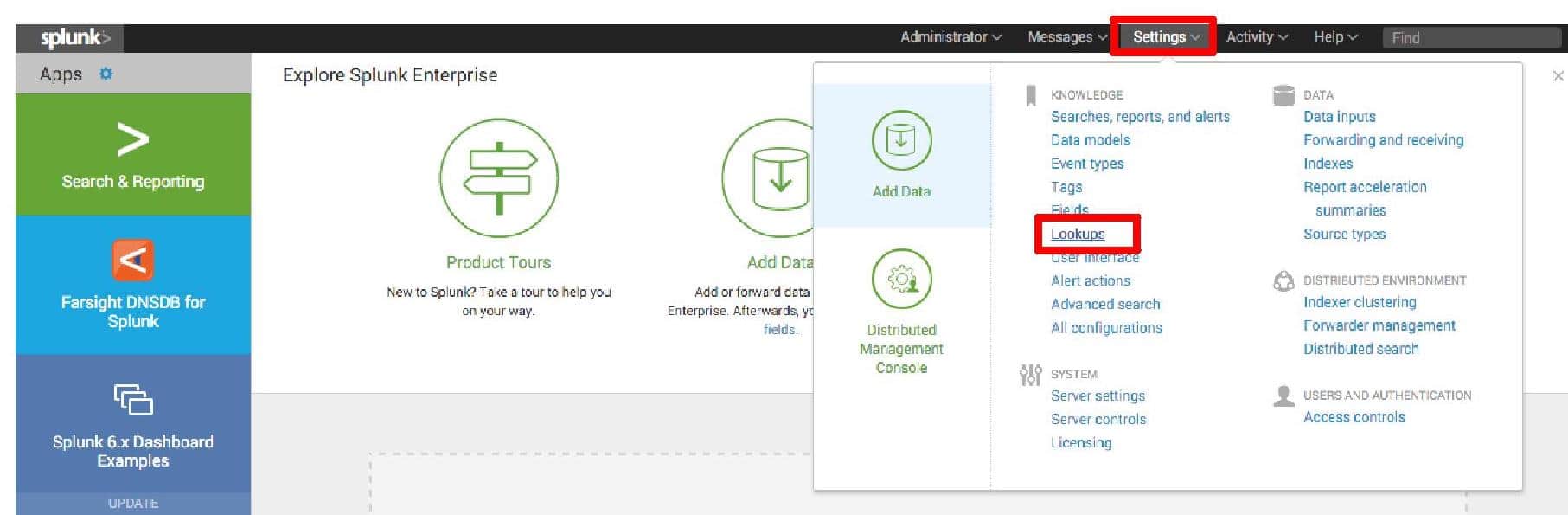Open the Help menu
The width and height of the screenshot is (1568, 515).
click(x=1335, y=36)
